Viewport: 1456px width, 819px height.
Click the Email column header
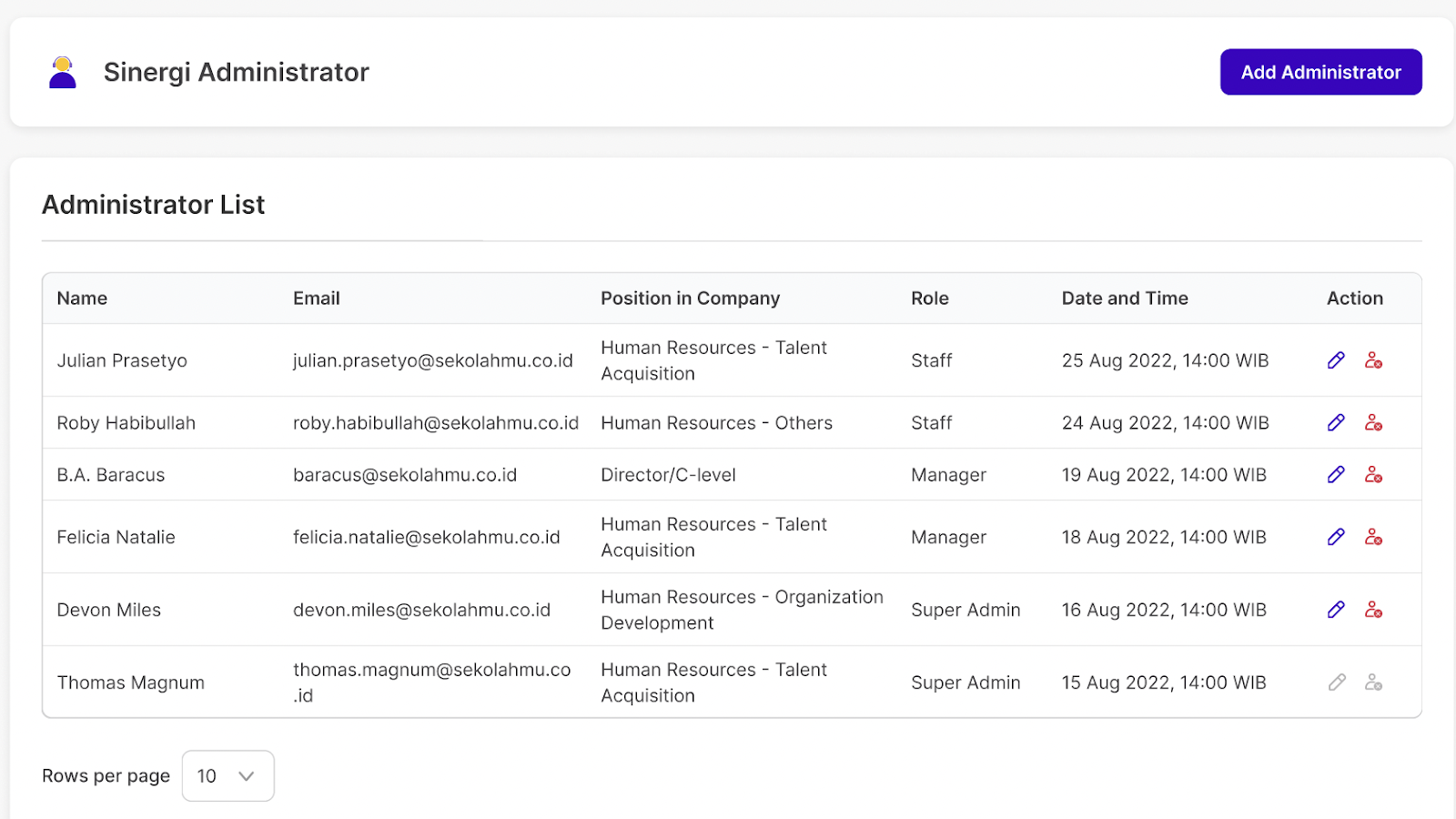(316, 298)
